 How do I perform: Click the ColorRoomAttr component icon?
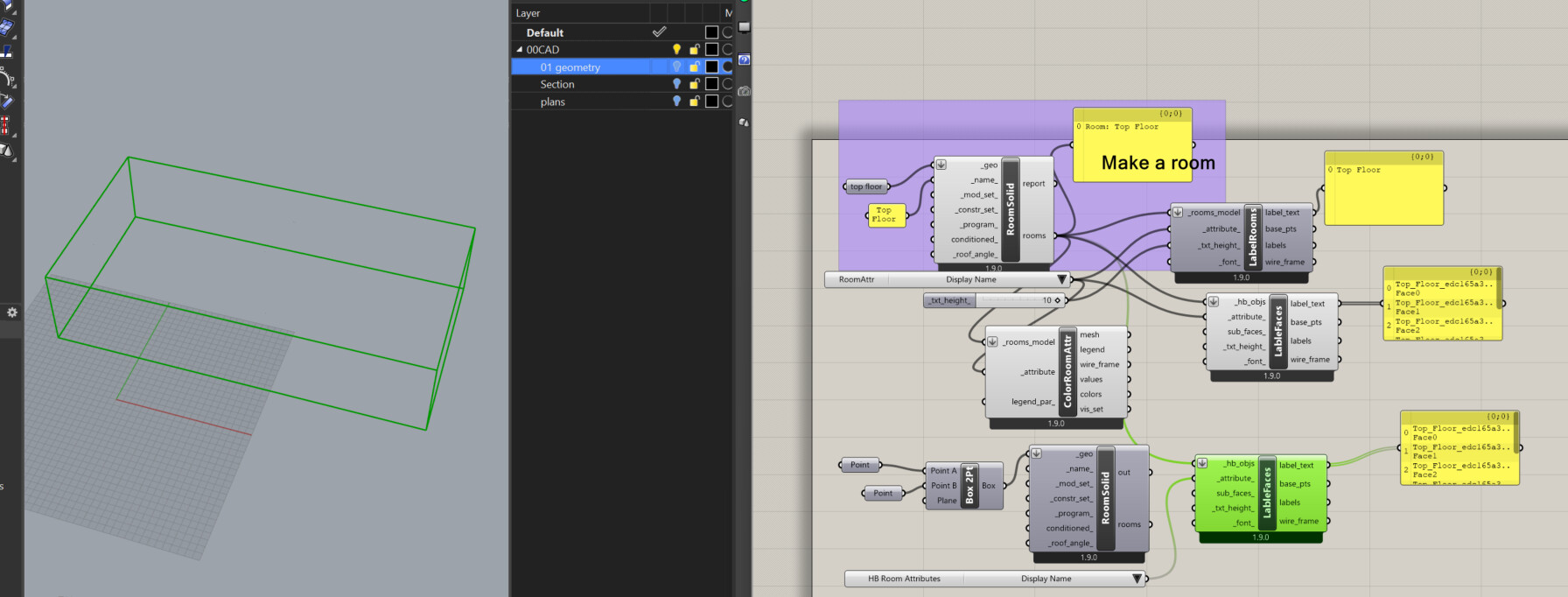click(x=1067, y=372)
